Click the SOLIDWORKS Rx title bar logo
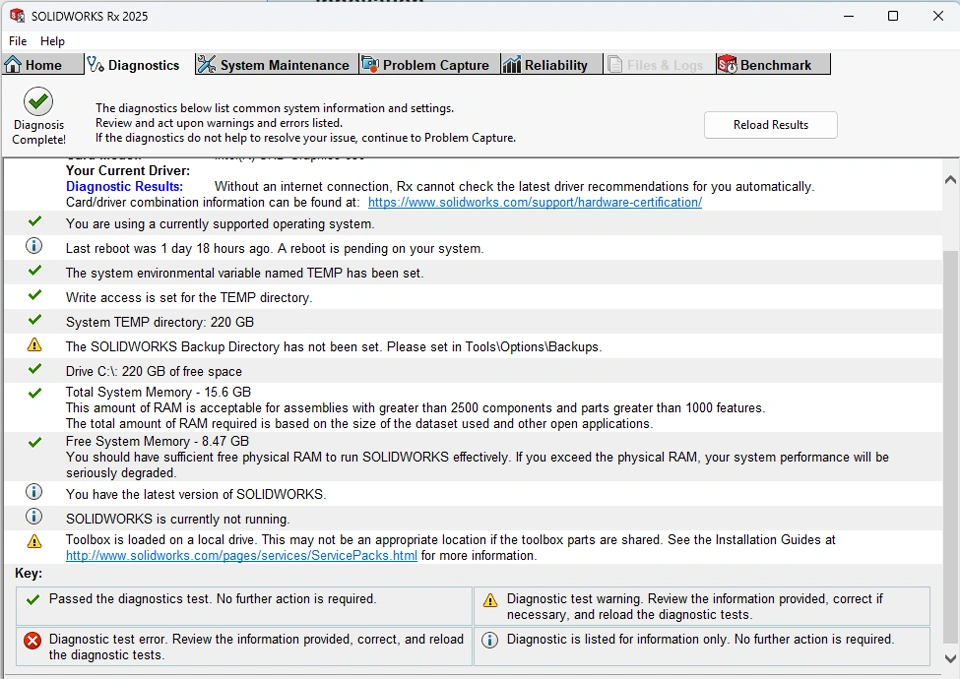The height and width of the screenshot is (679, 960). (17, 16)
